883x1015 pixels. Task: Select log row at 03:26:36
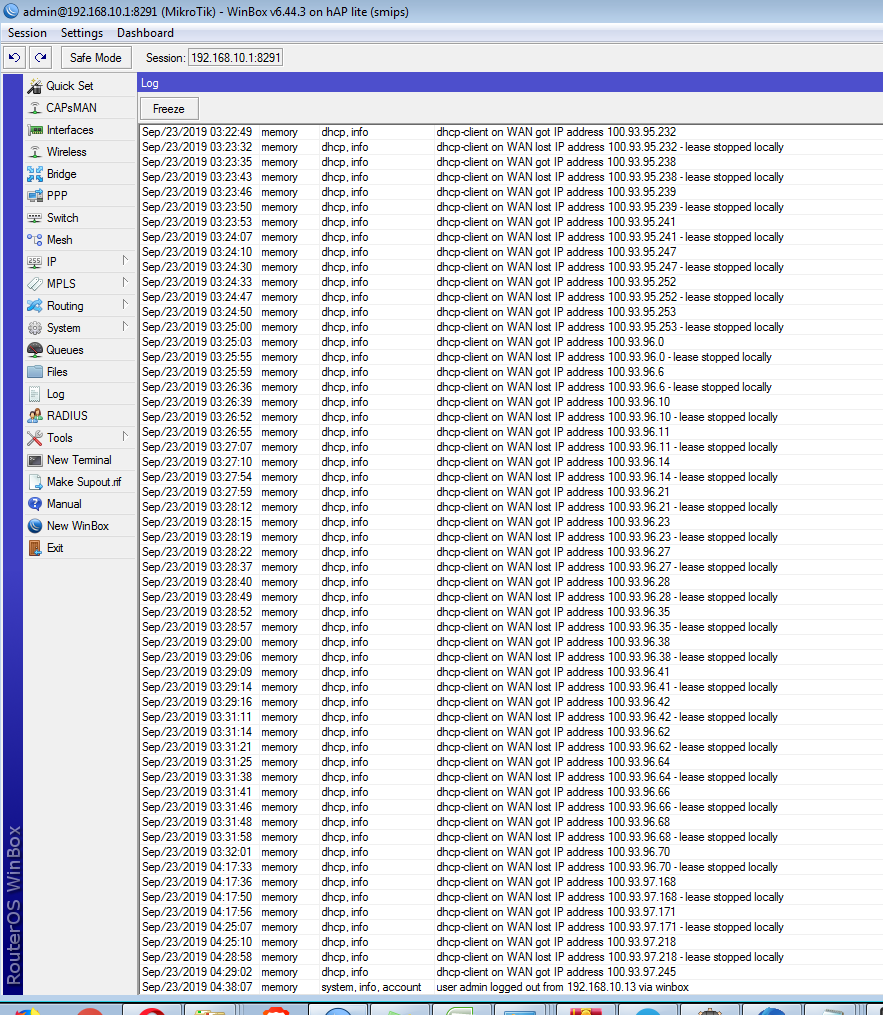click(x=511, y=387)
